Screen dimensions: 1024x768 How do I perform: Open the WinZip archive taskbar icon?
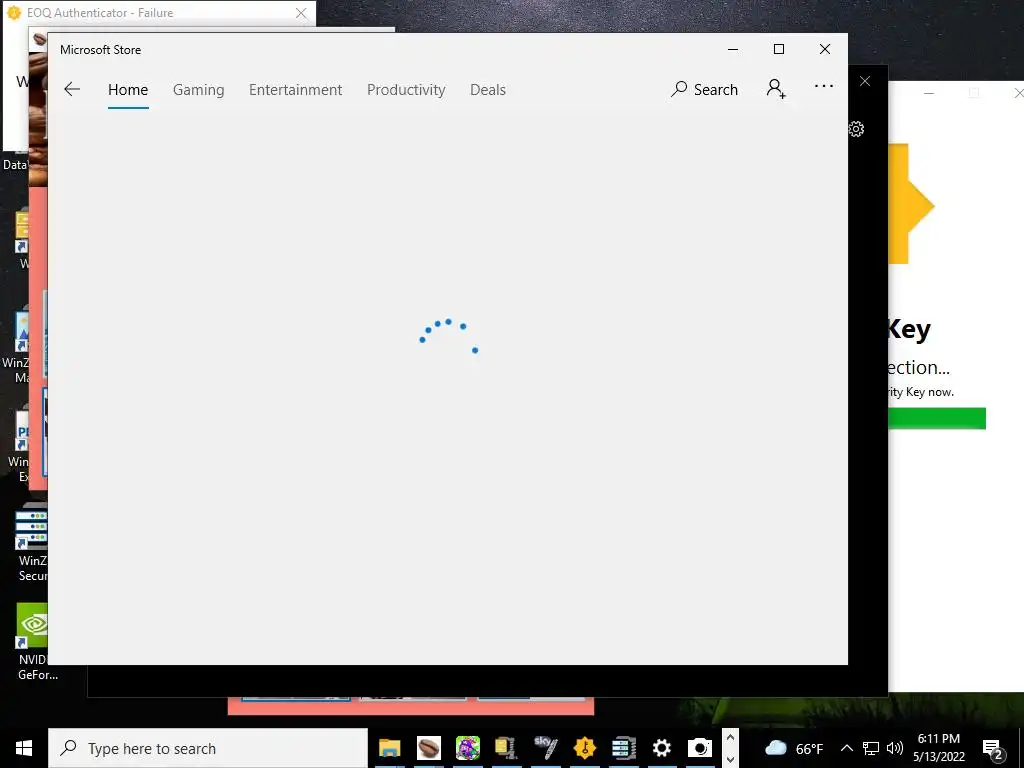[506, 748]
